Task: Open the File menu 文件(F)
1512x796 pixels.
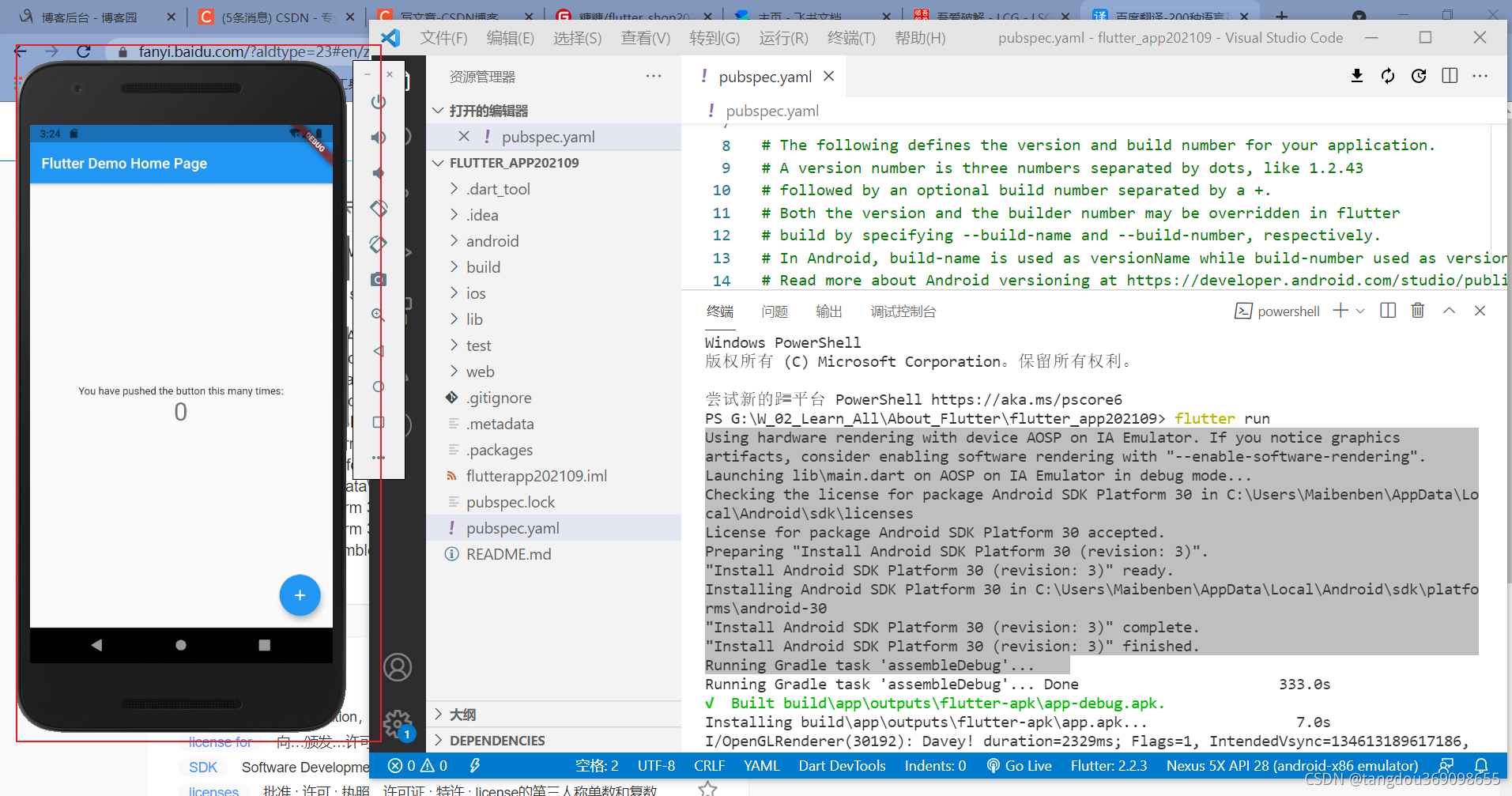Action: pyautogui.click(x=443, y=38)
